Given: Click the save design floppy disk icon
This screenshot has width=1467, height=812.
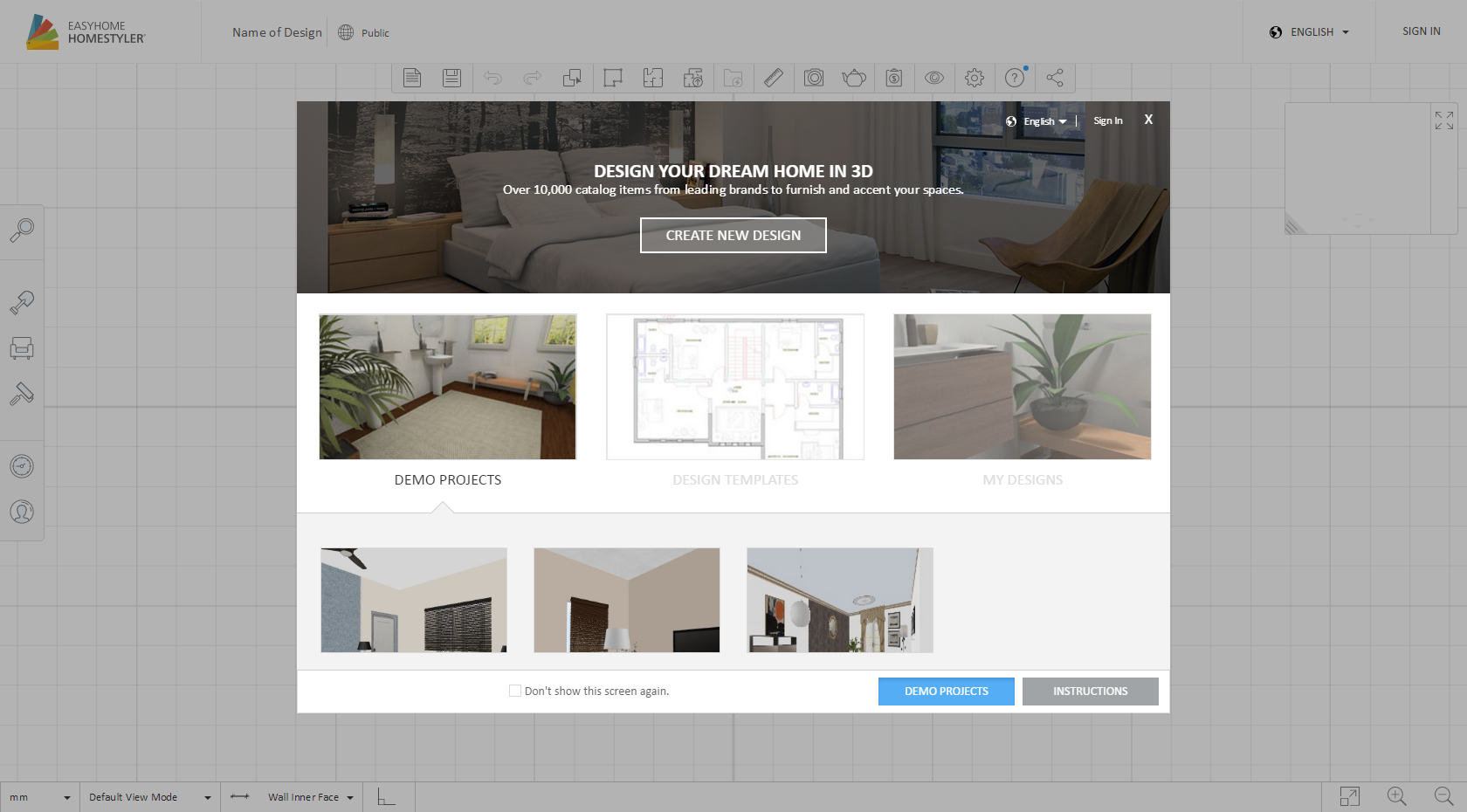Looking at the screenshot, I should click(451, 78).
